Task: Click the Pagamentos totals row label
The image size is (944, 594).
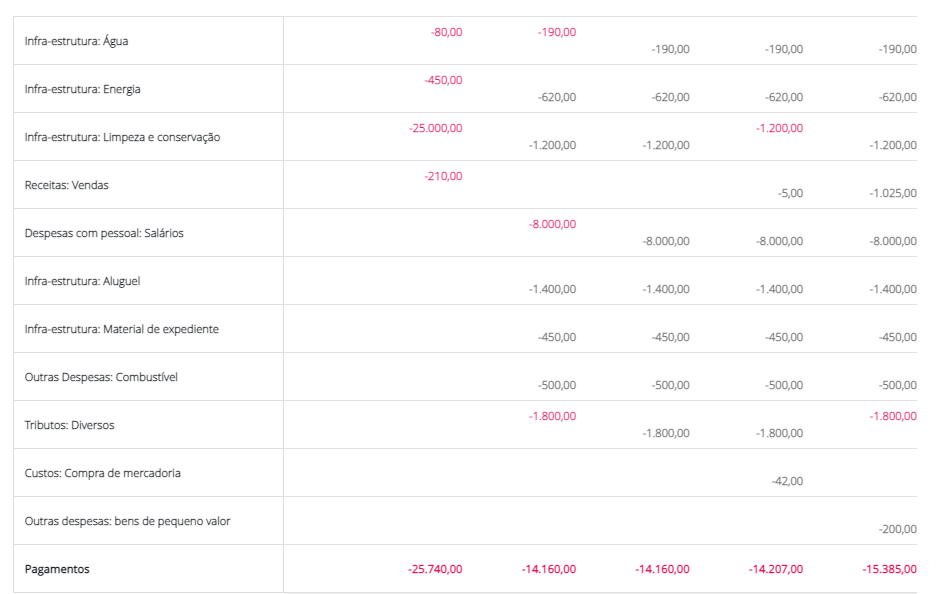Action: pos(57,569)
